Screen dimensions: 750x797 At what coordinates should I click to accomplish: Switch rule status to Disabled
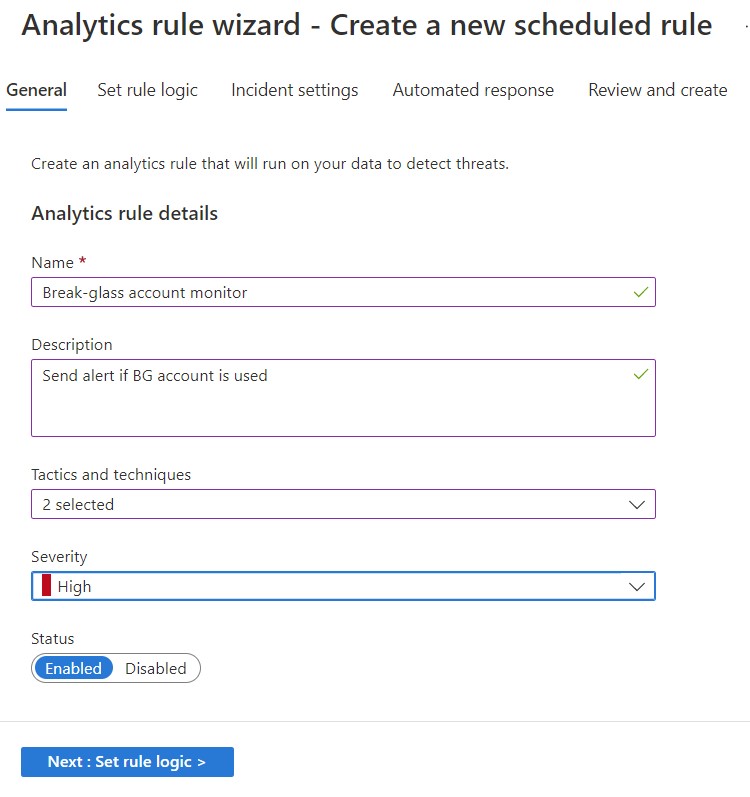(156, 668)
